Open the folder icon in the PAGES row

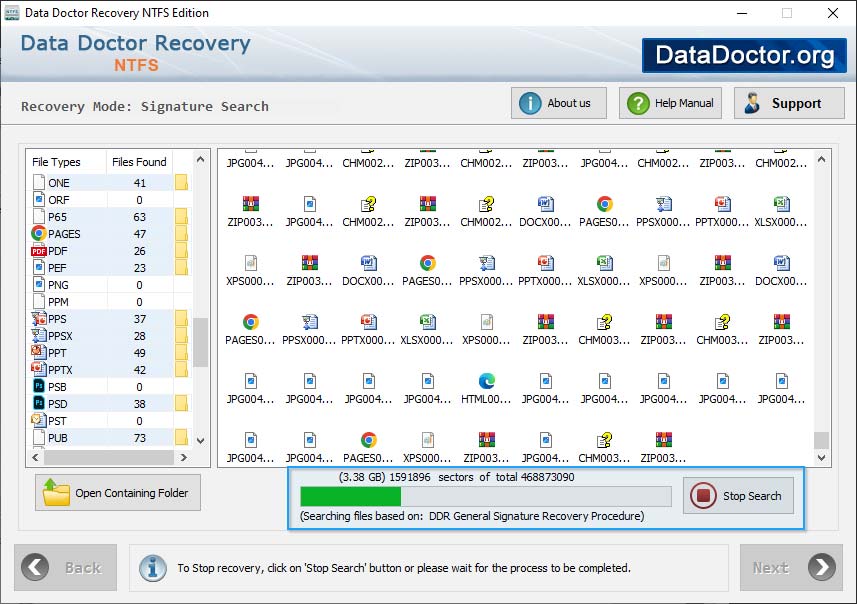181,233
